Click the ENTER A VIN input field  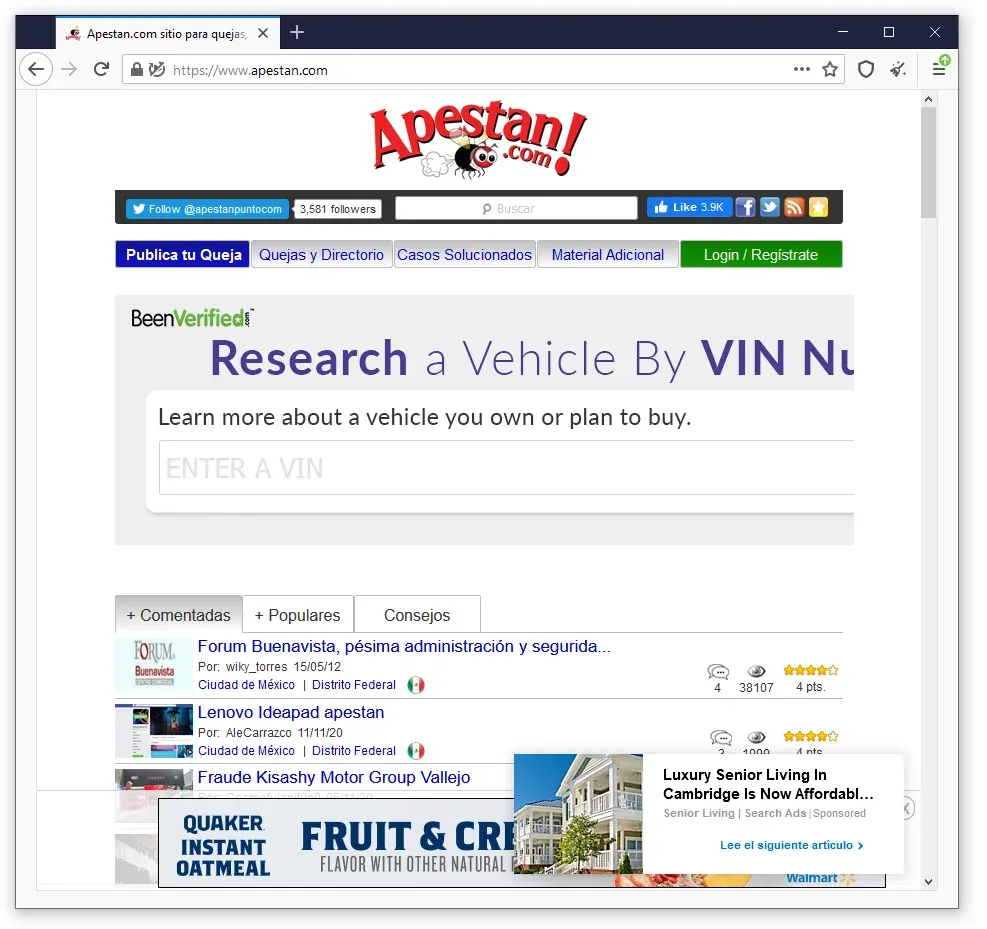click(x=506, y=468)
